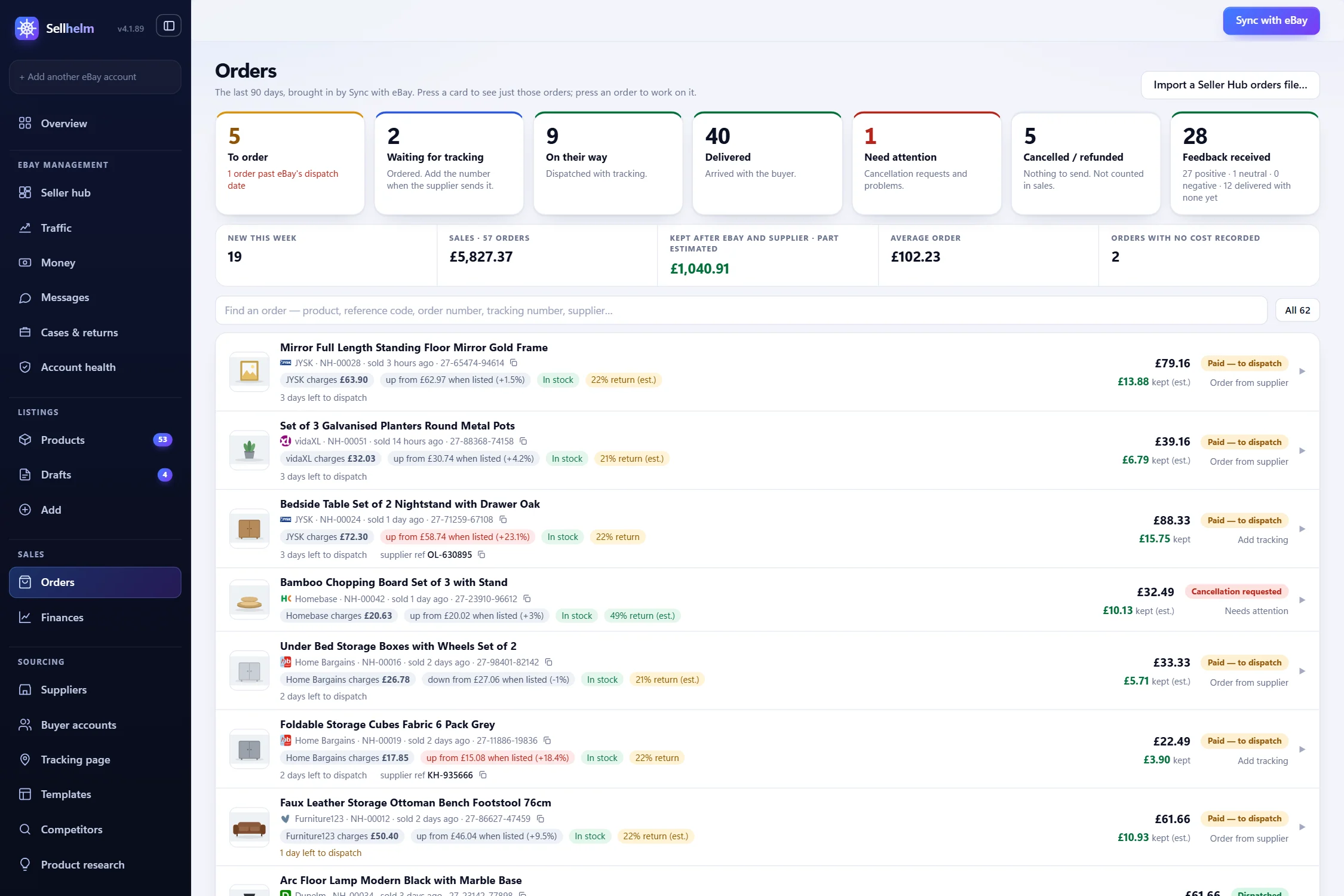The image size is (1344, 896).
Task: Go to the Traffic page
Action: pyautogui.click(x=95, y=228)
